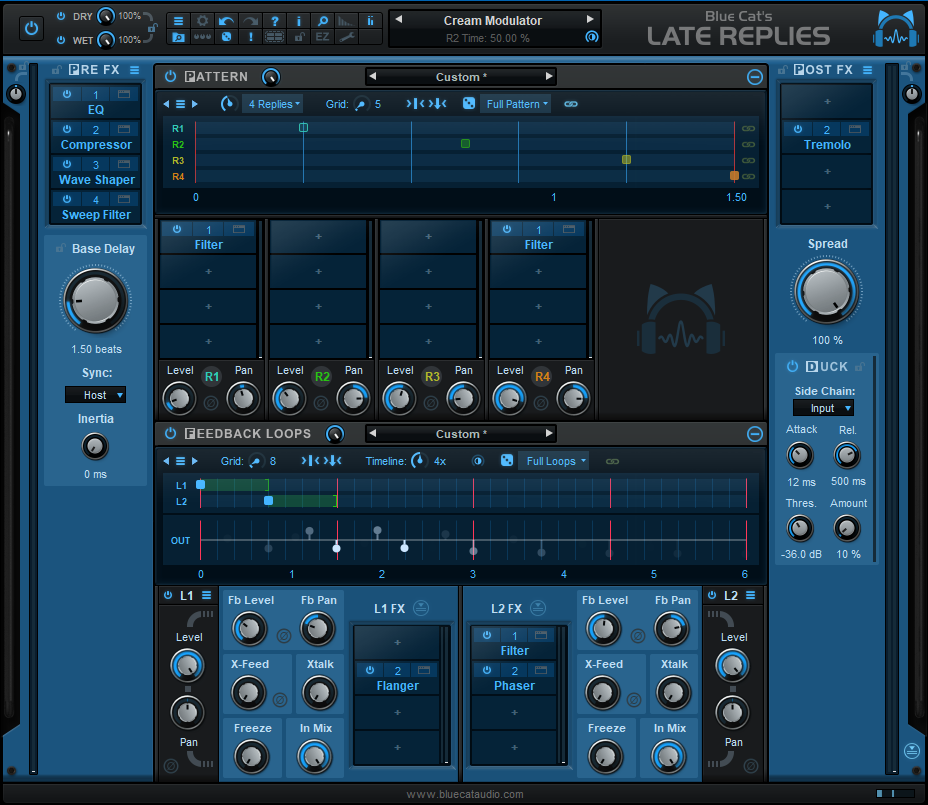The width and height of the screenshot is (928, 805).
Task: Click the magnifier zoom icon in toolbar
Action: [x=323, y=21]
